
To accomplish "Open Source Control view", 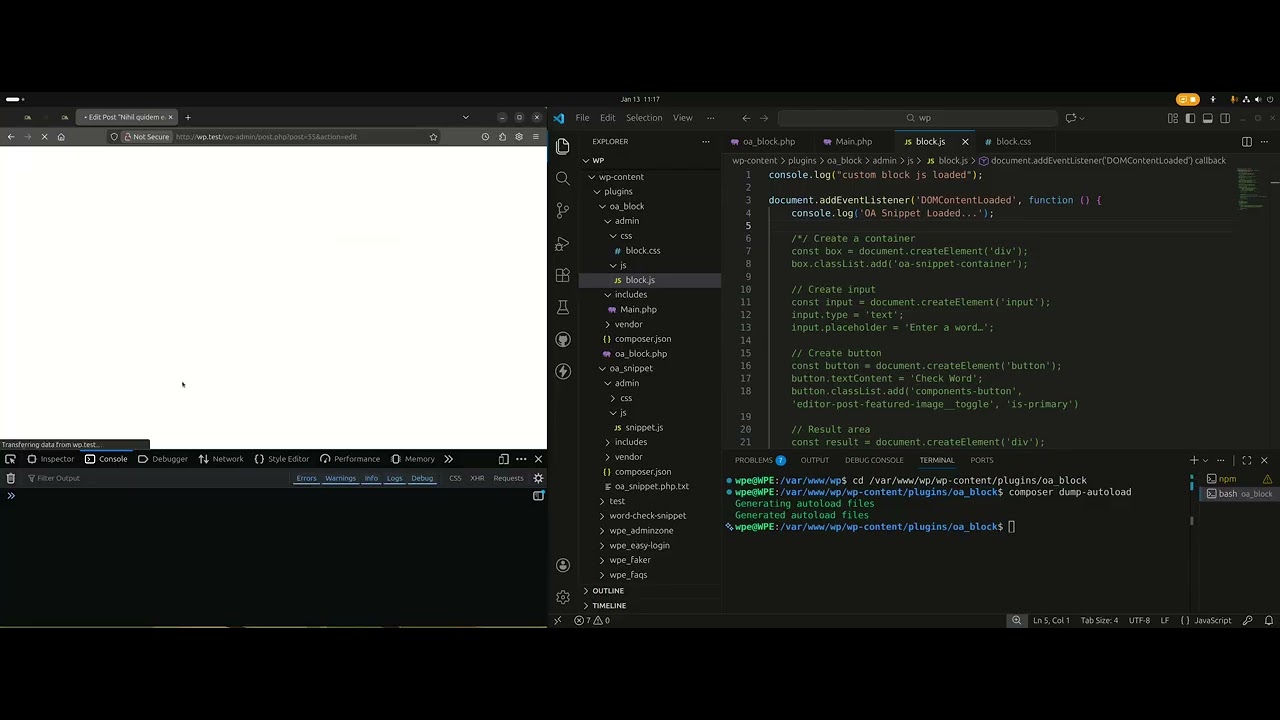I will [562, 211].
